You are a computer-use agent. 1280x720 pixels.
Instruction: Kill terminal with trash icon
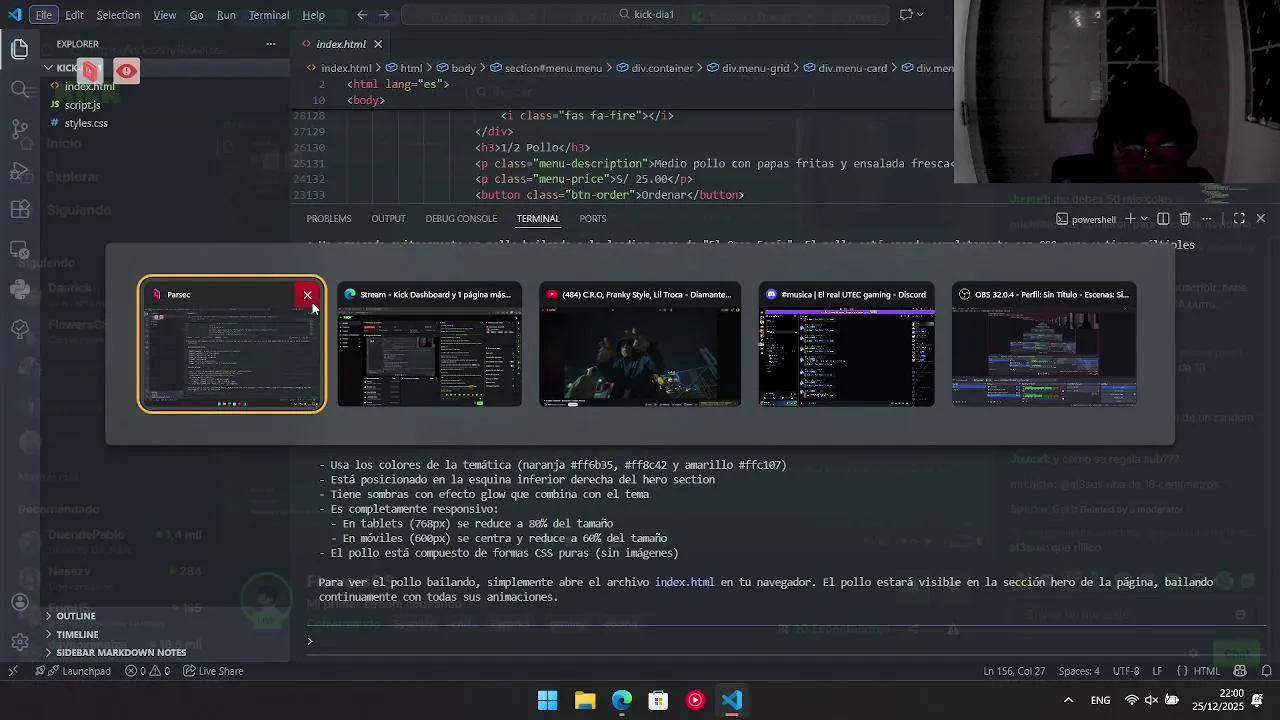(1185, 218)
